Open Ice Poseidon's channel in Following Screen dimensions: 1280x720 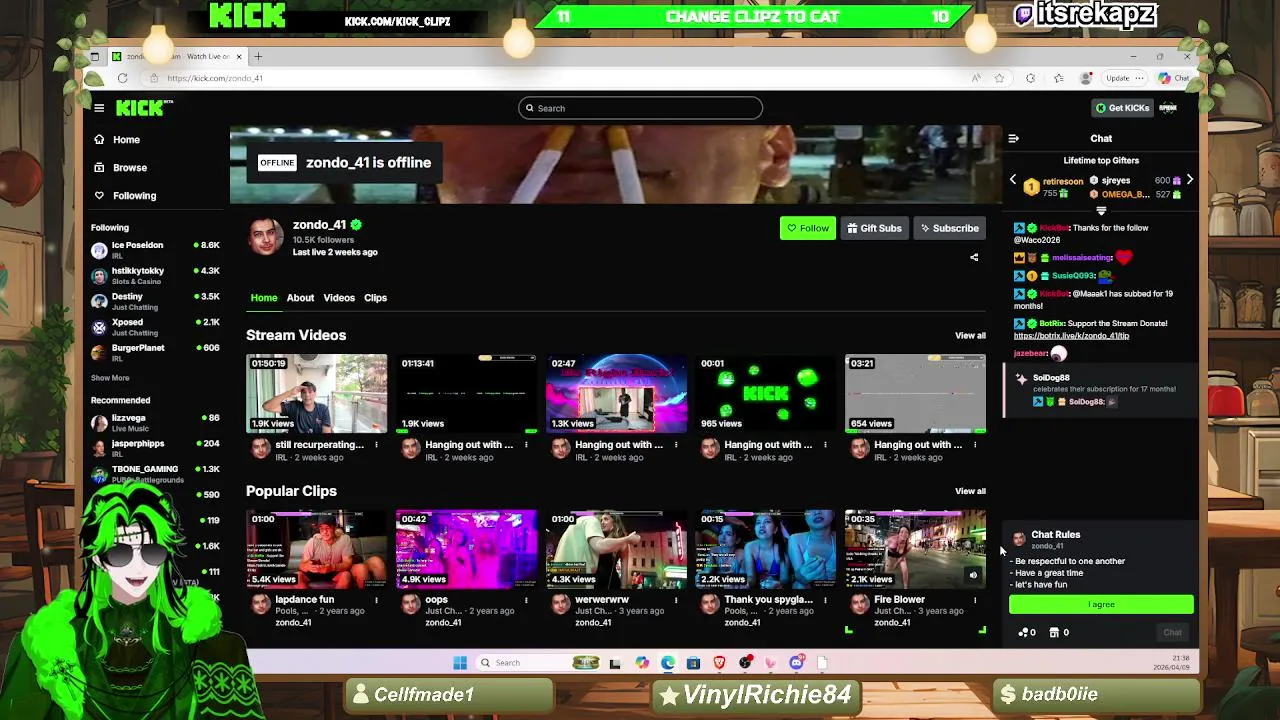coord(156,250)
